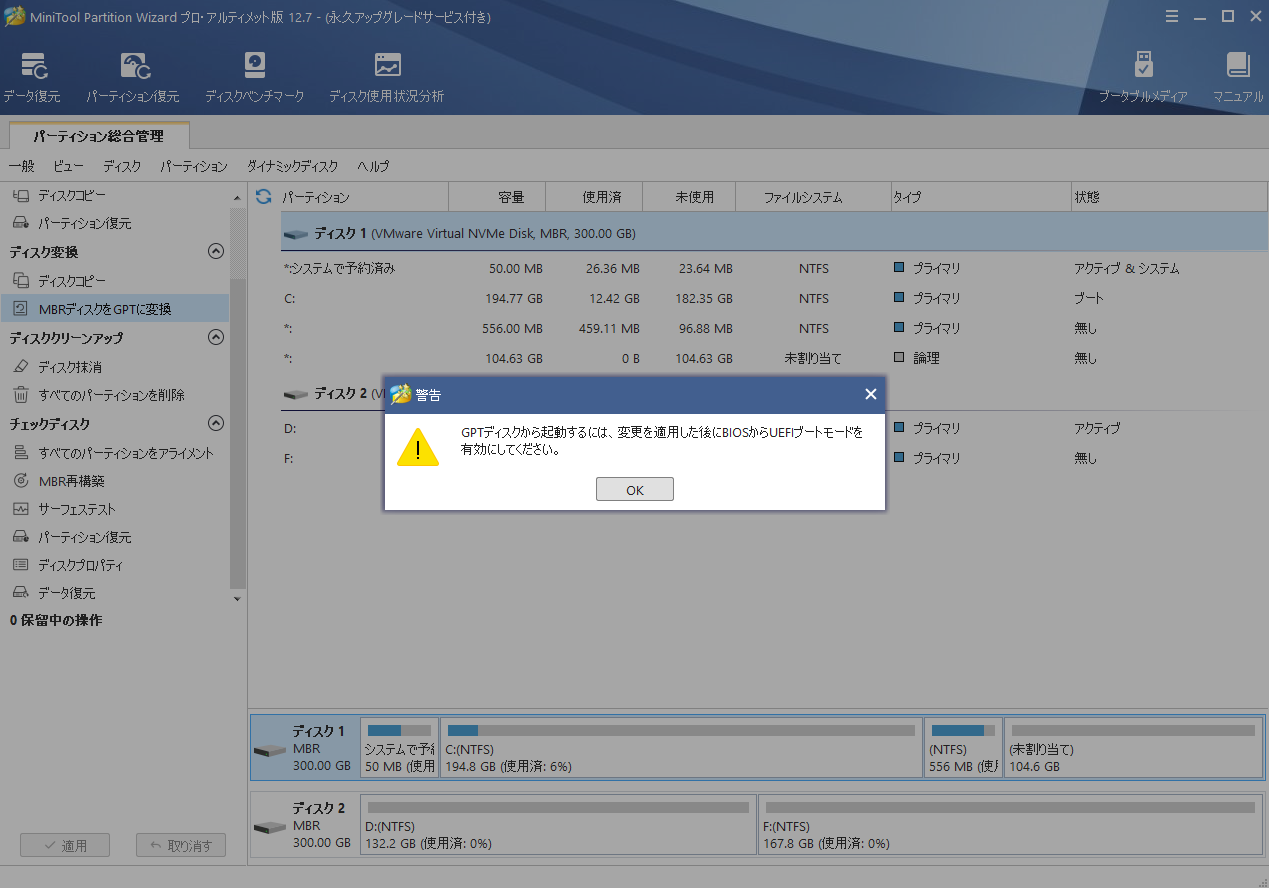Image resolution: width=1269 pixels, height=888 pixels.
Task: Collapse the ディスククリーンアップ section
Action: click(x=215, y=337)
